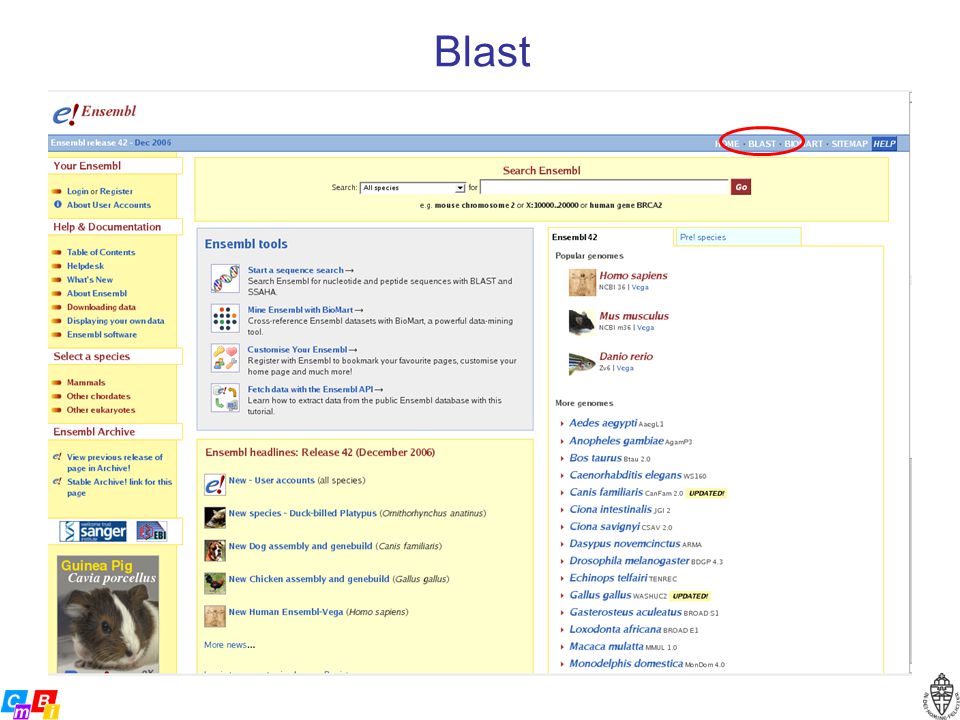Open Ensembl software link

pyautogui.click(x=102, y=335)
